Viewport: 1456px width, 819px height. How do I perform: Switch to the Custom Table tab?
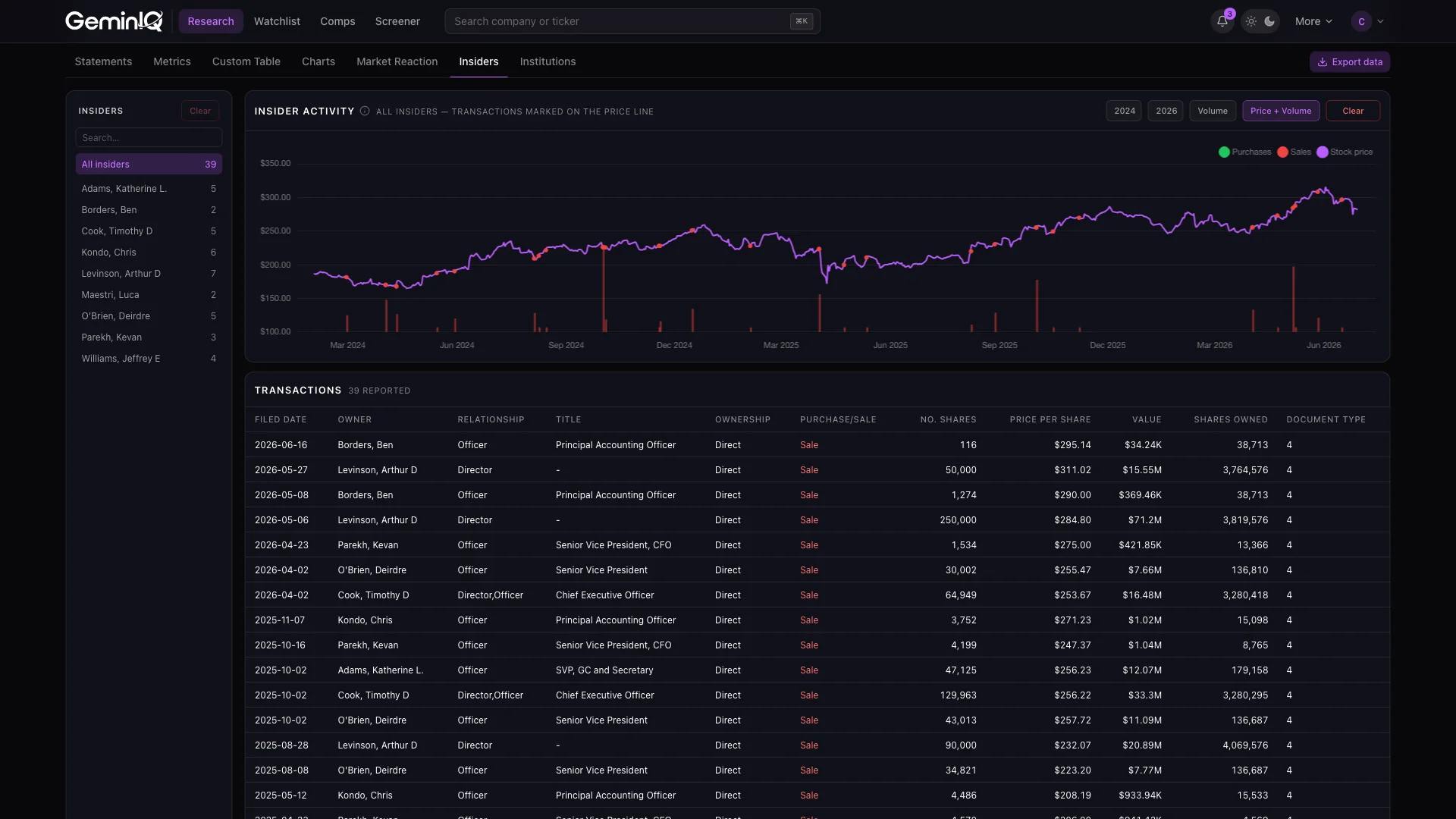pos(246,61)
